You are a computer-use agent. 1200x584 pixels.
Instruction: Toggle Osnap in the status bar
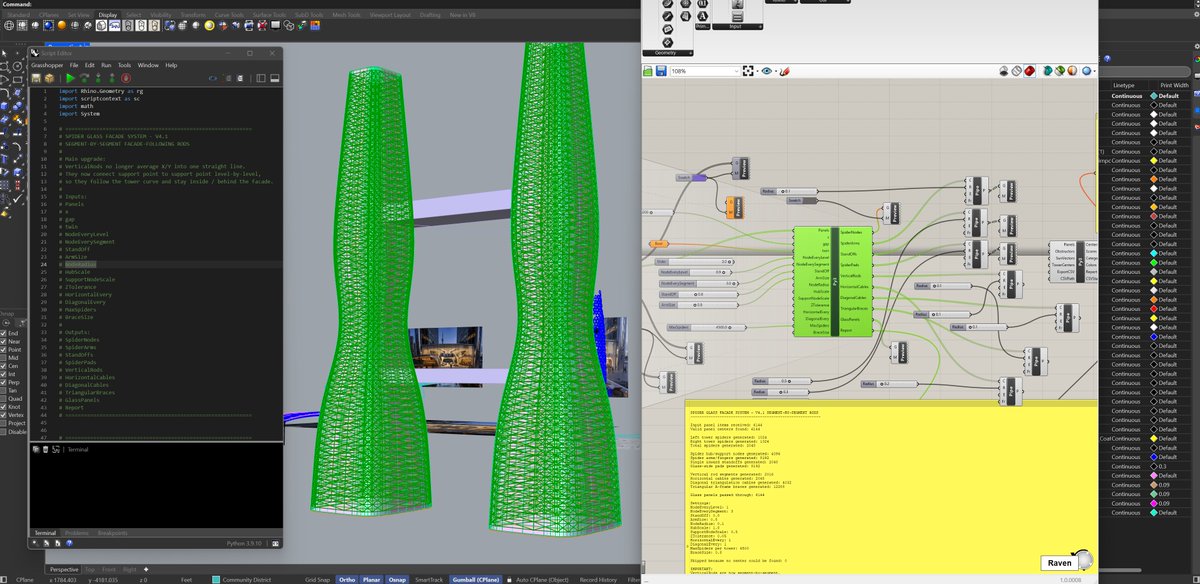coord(397,579)
